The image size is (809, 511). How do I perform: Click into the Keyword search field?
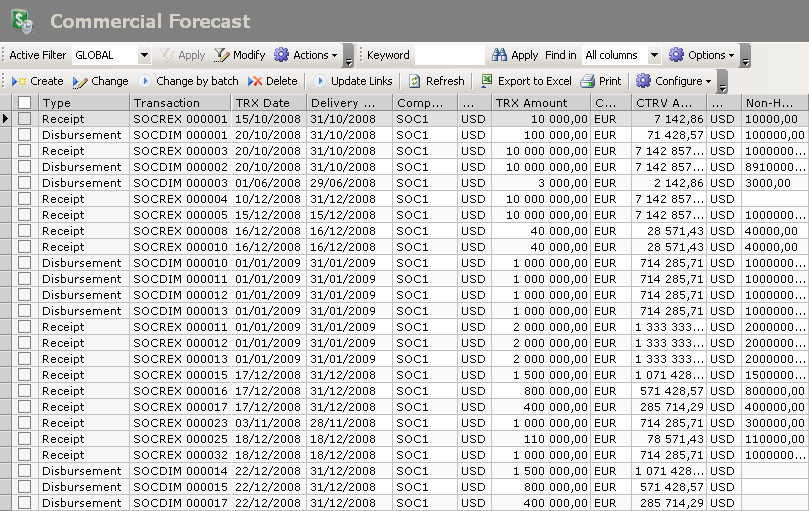coord(449,56)
